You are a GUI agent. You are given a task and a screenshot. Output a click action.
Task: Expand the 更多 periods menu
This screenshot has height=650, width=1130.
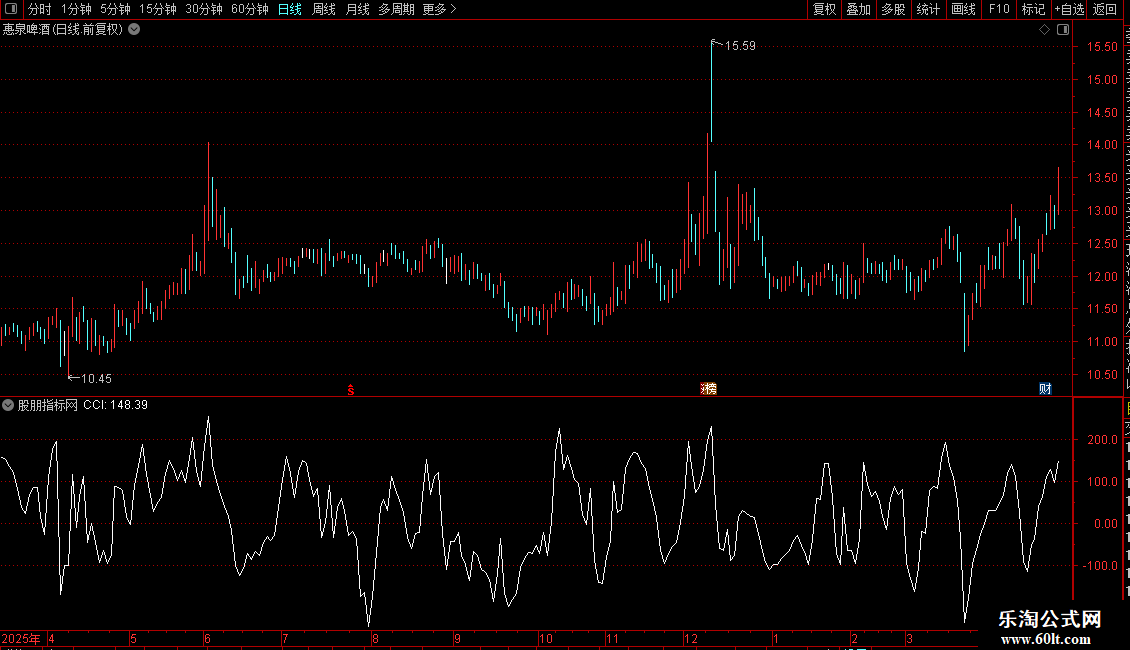[x=439, y=9]
